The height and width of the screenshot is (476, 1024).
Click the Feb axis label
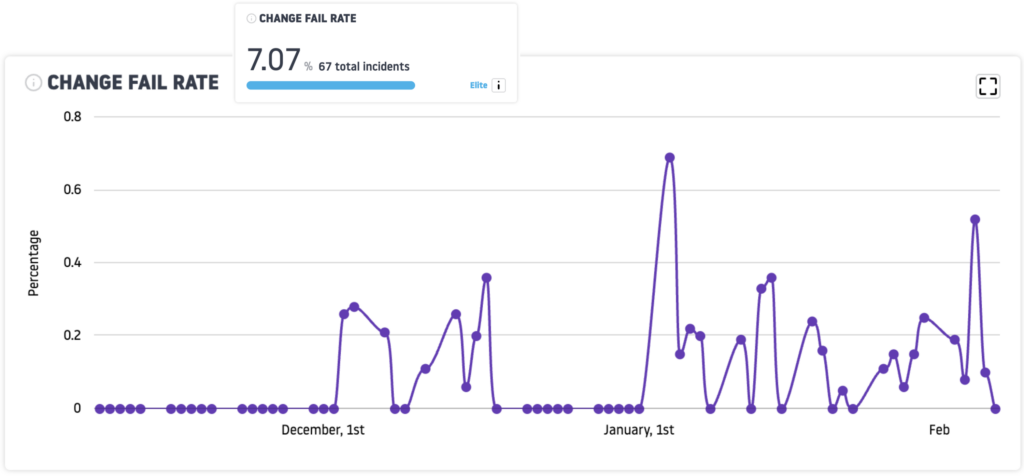(939, 430)
